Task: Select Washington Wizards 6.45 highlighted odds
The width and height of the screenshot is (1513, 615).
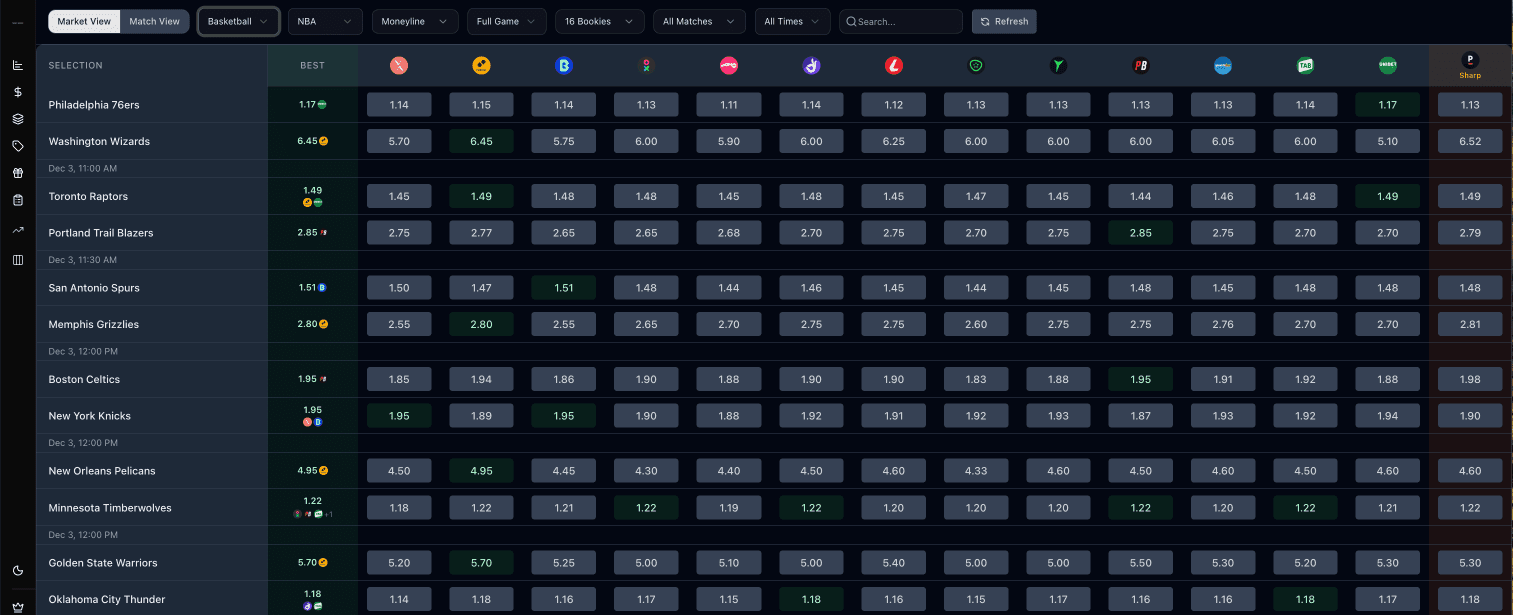Action: (x=481, y=141)
